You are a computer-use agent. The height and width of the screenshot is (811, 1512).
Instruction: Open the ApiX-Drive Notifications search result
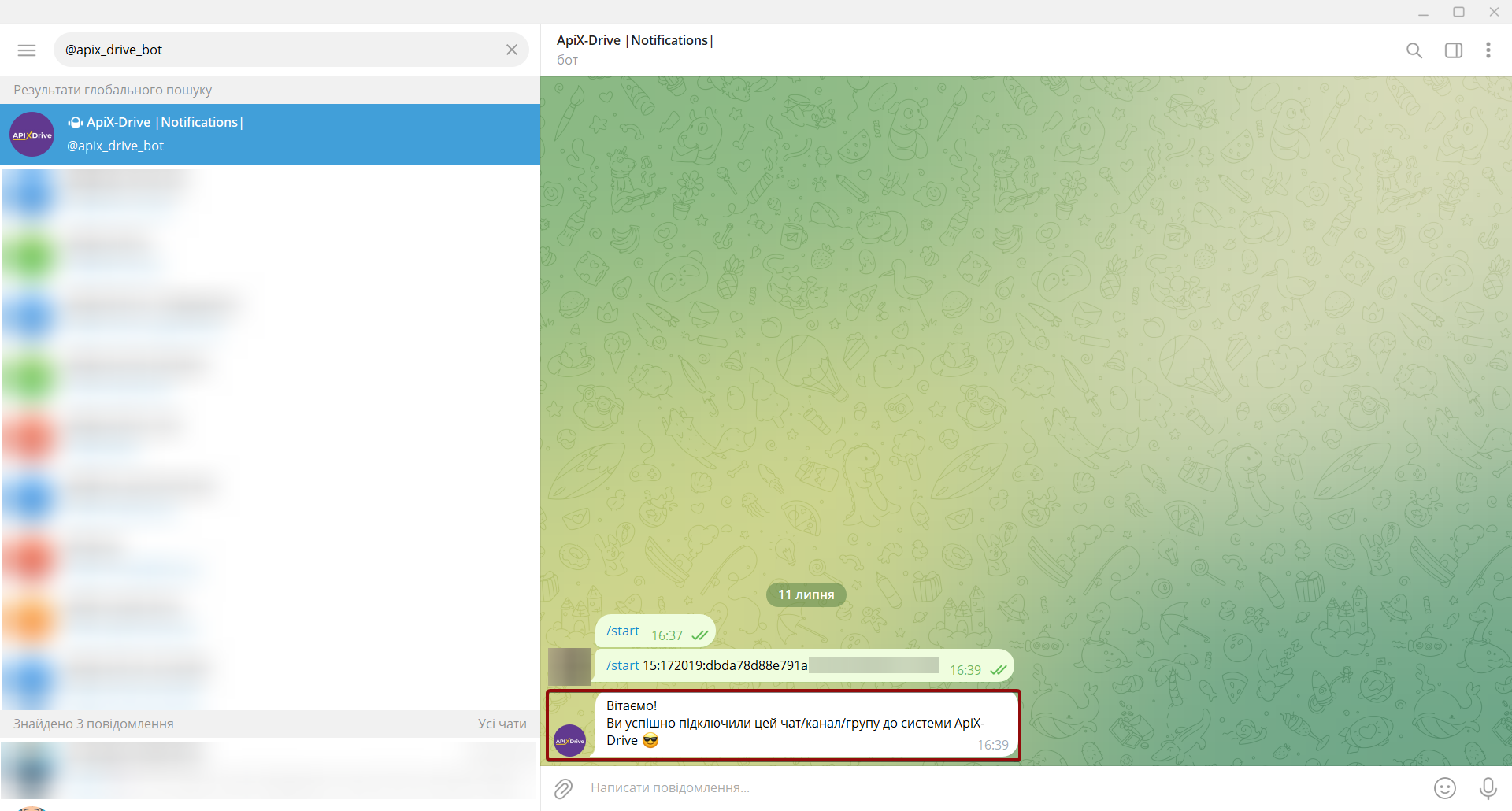(270, 134)
